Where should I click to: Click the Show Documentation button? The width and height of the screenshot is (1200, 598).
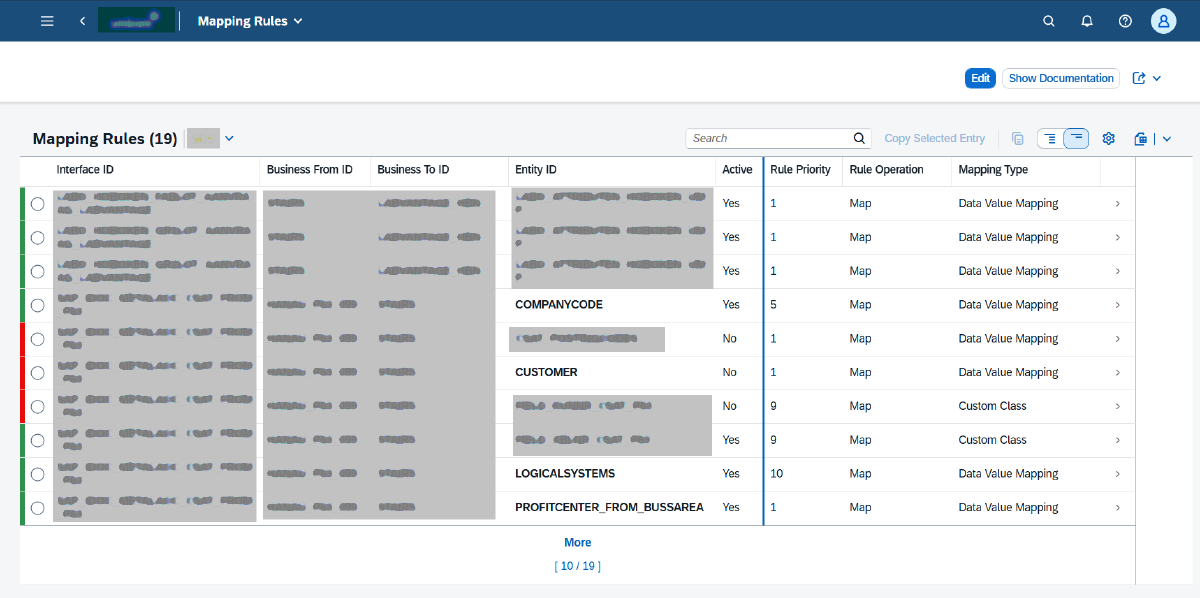pyautogui.click(x=1060, y=78)
